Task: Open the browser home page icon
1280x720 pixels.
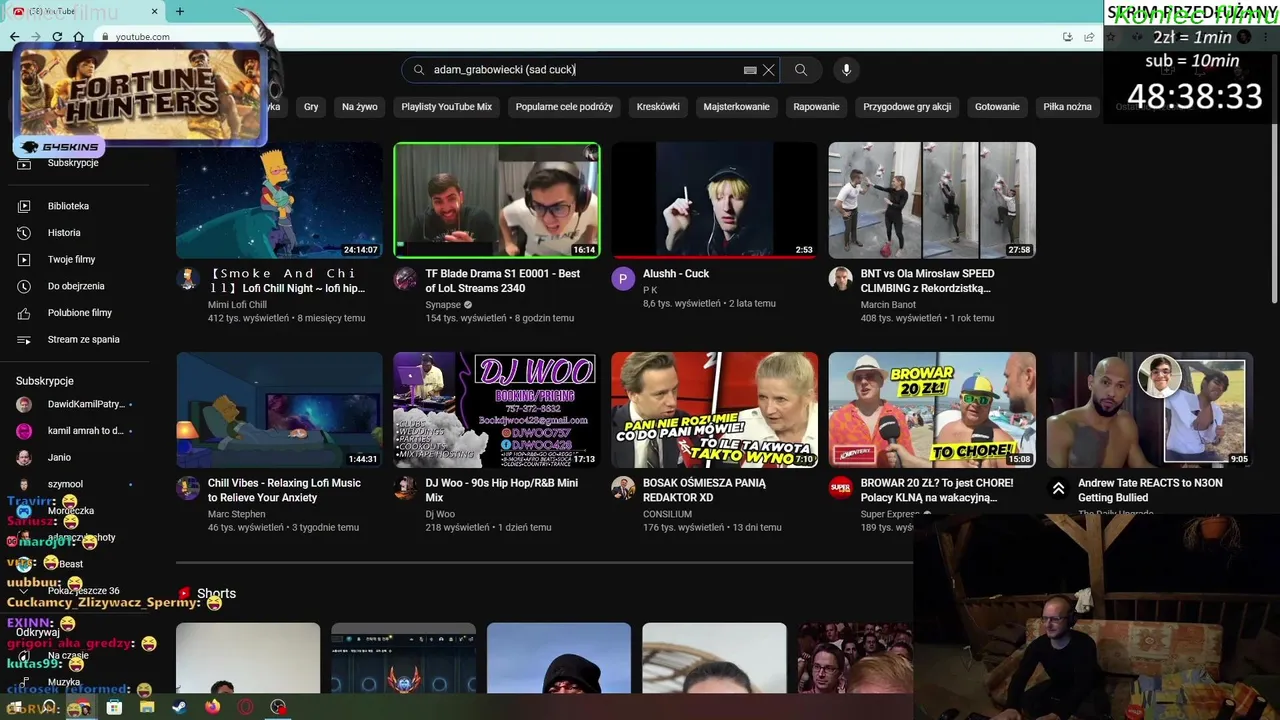Action: click(79, 37)
